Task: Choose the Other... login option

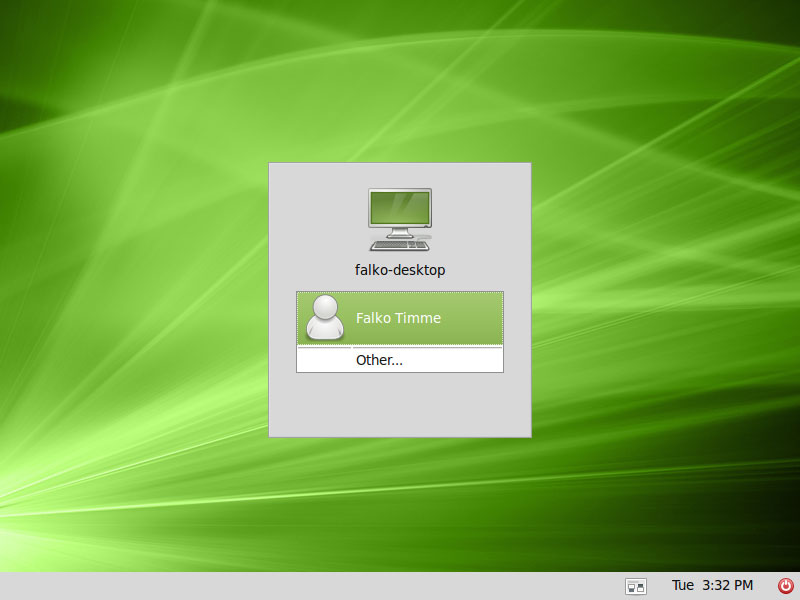Action: point(399,360)
